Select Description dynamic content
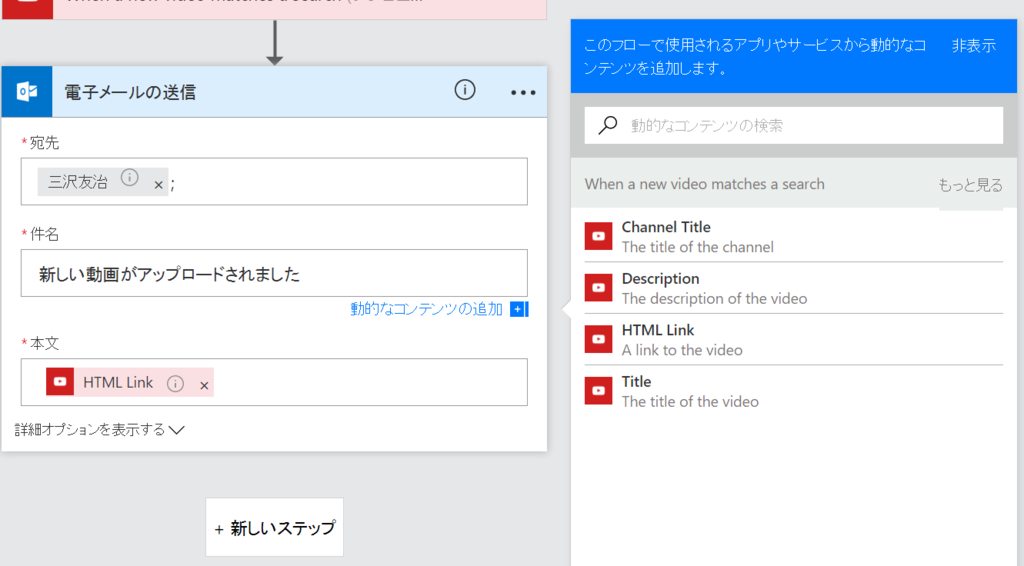This screenshot has height=566, width=1024. tap(793, 288)
